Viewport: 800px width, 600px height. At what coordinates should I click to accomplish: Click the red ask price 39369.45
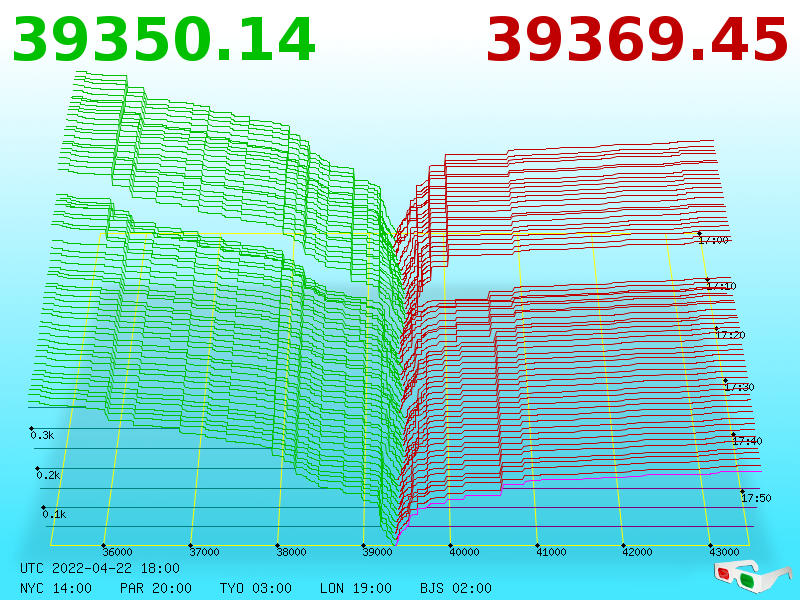637,40
